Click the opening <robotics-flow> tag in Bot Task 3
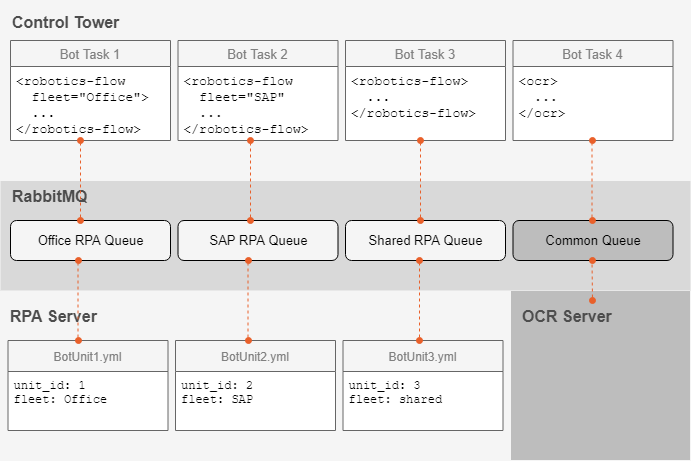 pyautogui.click(x=409, y=82)
